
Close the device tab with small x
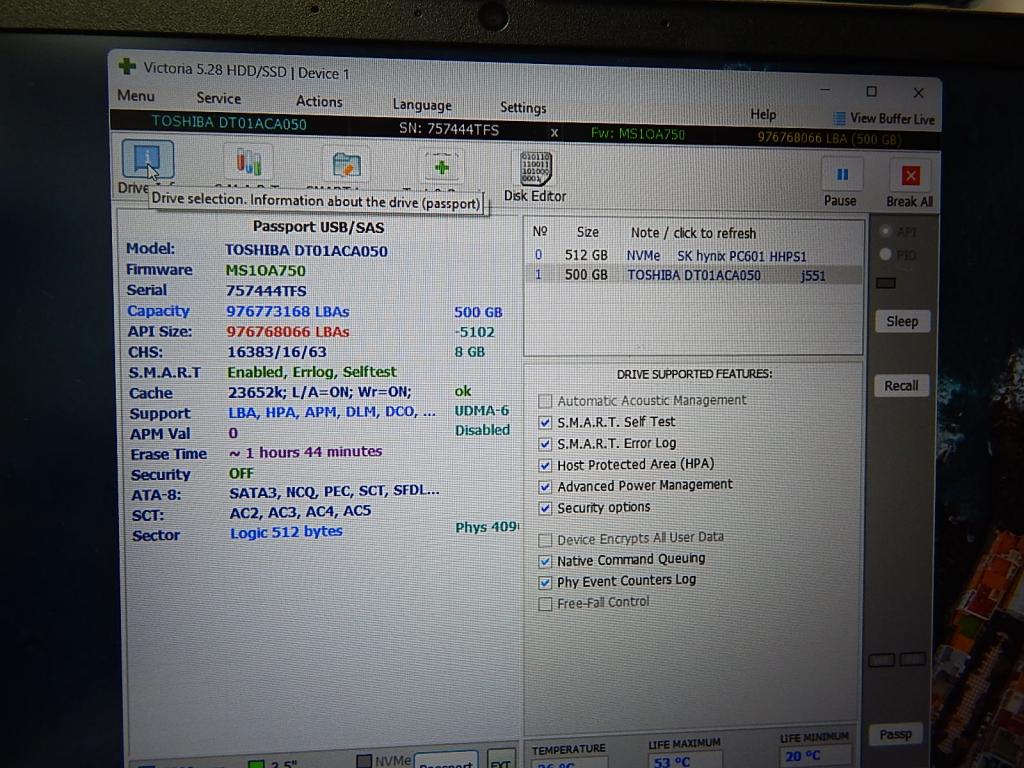point(554,133)
